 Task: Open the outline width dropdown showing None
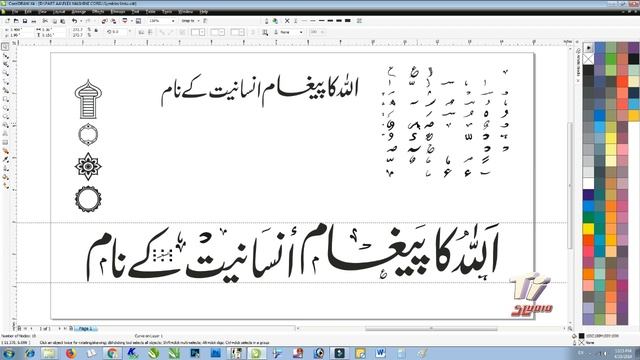291,32
